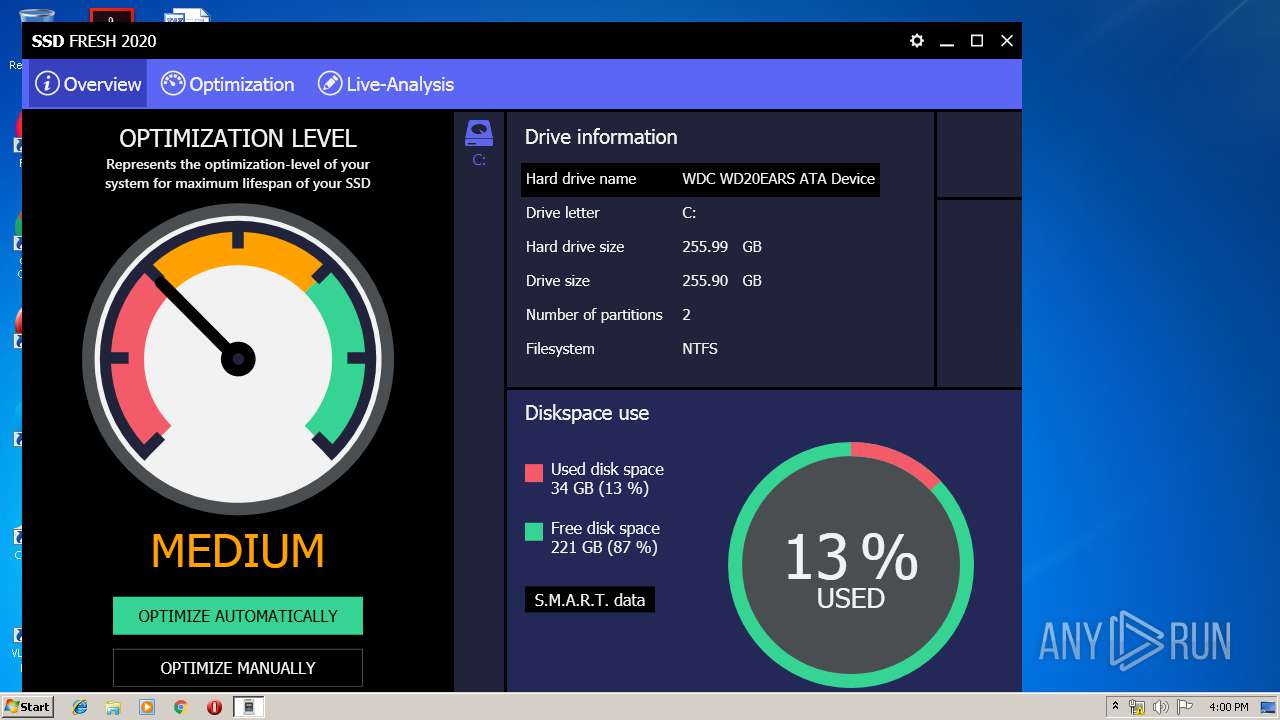Click the Drive information heading
The width and height of the screenshot is (1280, 720).
pyautogui.click(x=601, y=137)
